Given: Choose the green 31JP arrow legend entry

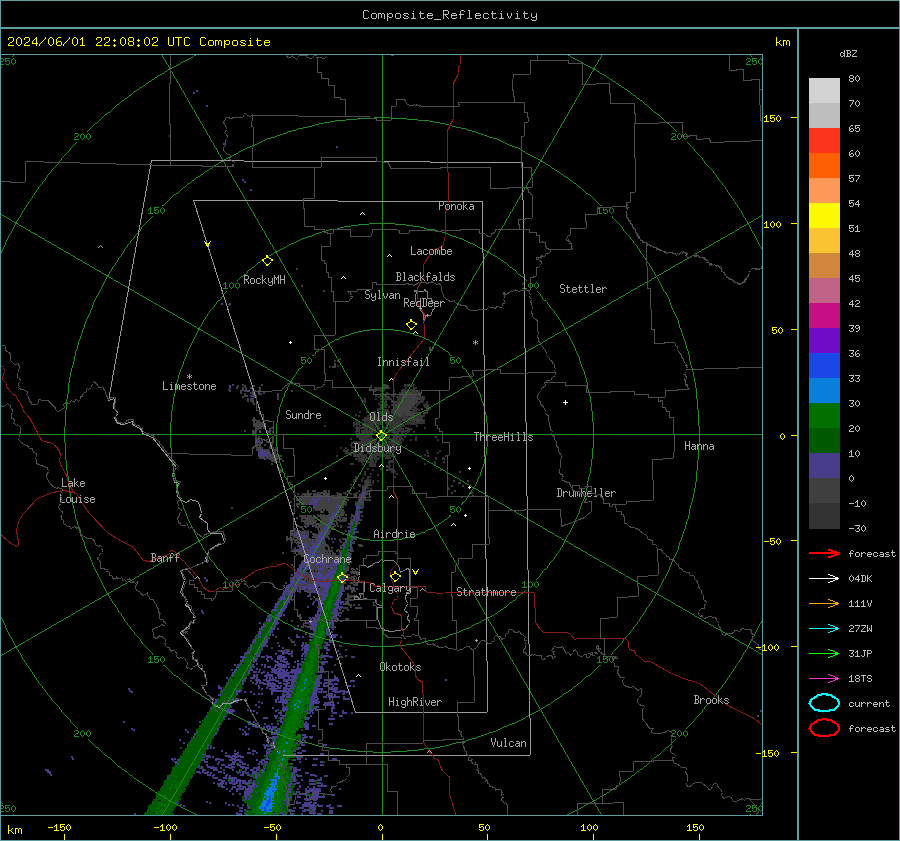Looking at the screenshot, I should click(824, 653).
